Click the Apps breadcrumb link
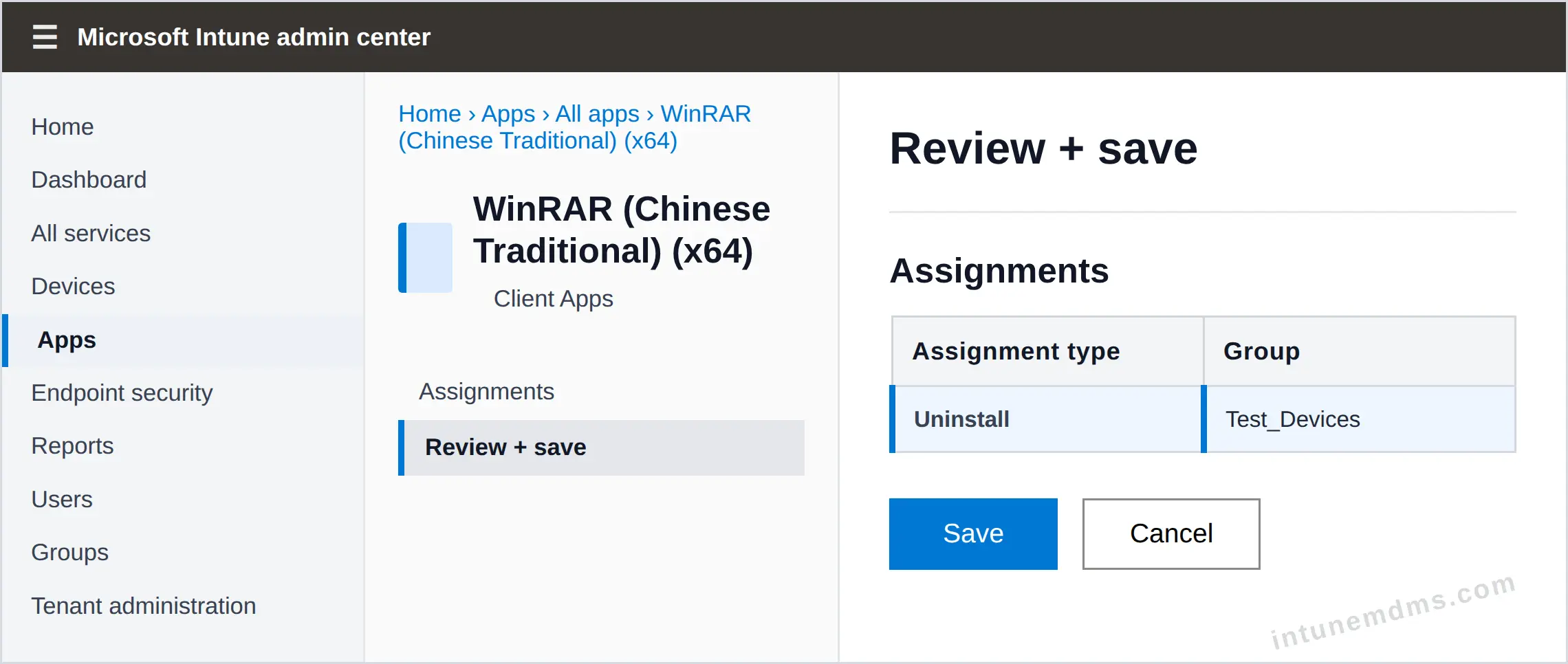 tap(508, 113)
